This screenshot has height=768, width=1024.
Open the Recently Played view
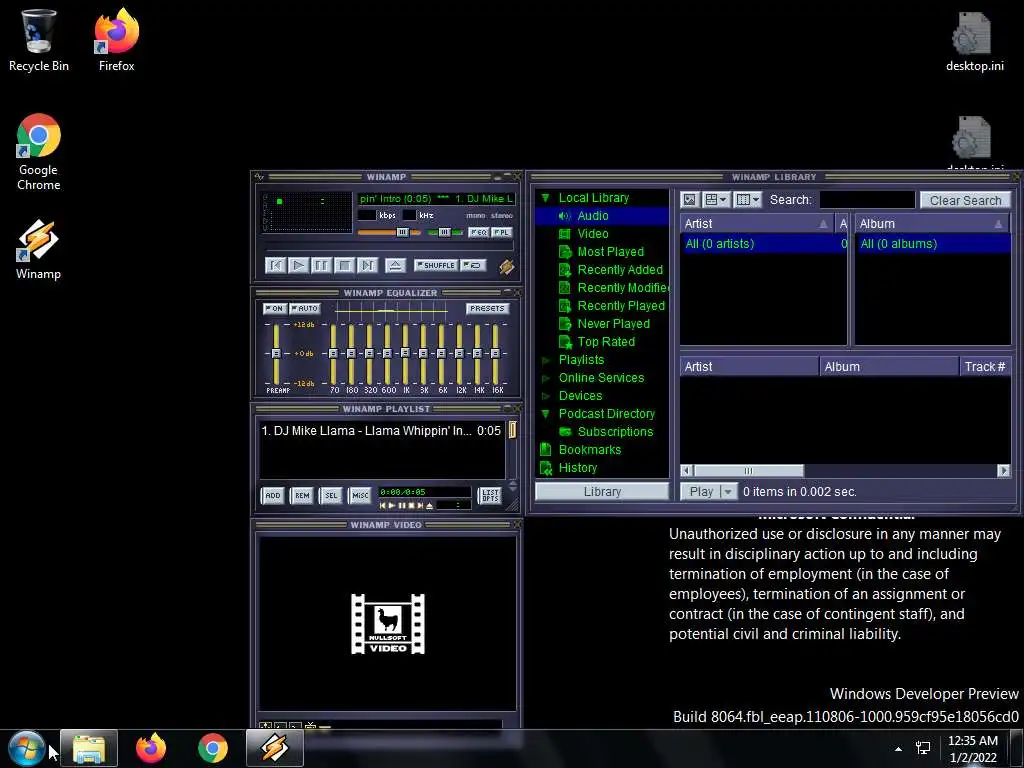(x=620, y=306)
